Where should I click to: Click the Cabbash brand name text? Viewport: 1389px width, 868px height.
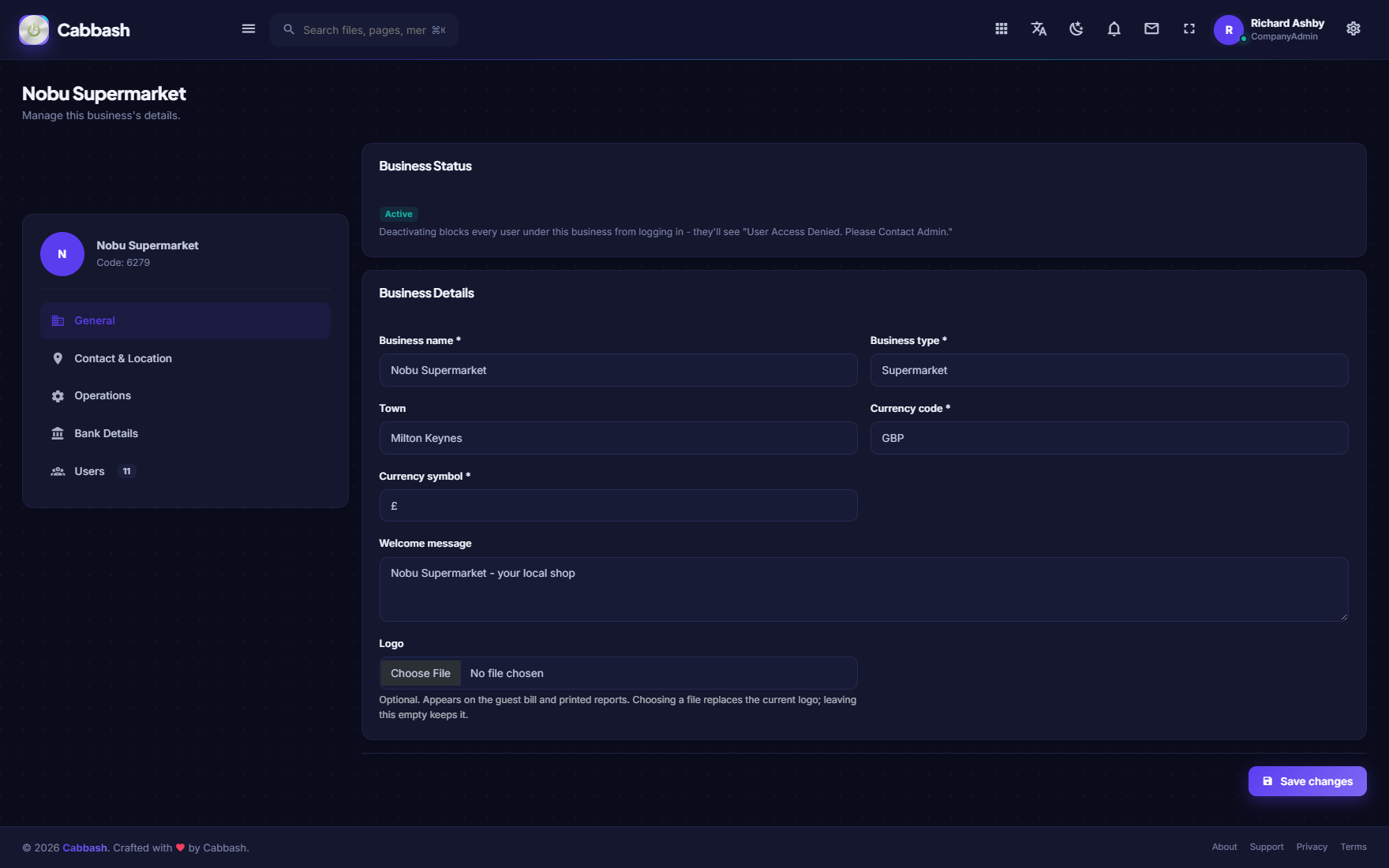pyautogui.click(x=93, y=30)
